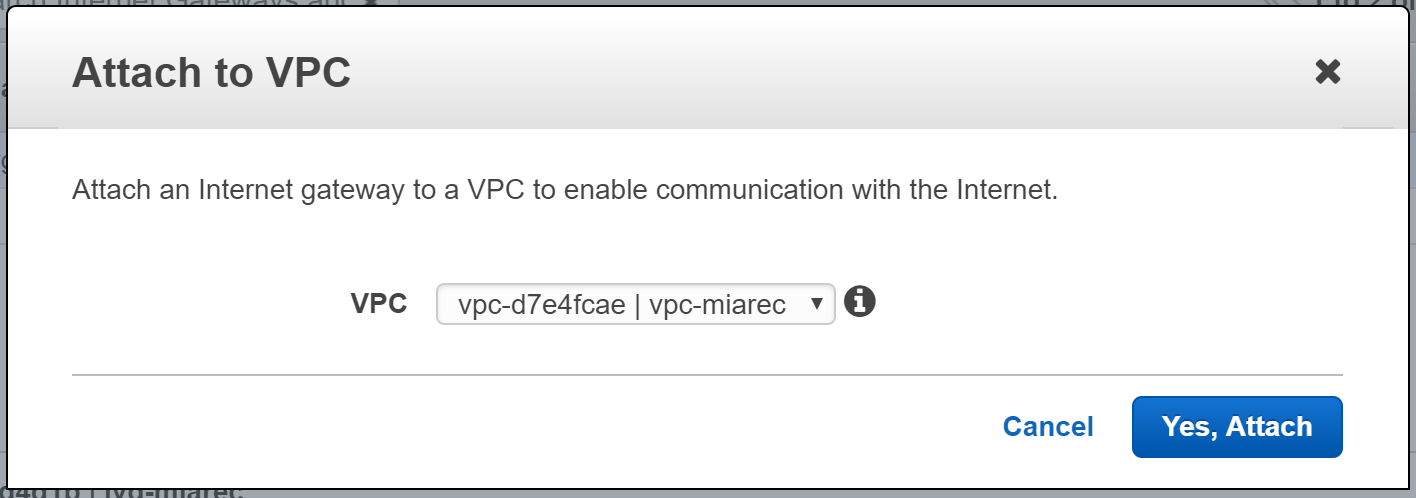Click the VPC field label
This screenshot has height=498, width=1416.
379,304
